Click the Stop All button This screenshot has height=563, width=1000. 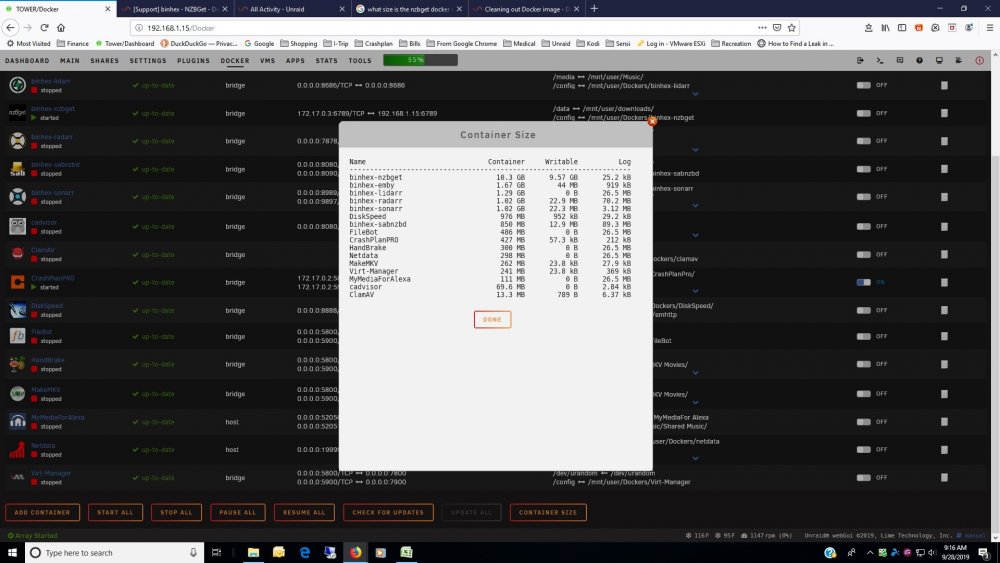pos(176,512)
